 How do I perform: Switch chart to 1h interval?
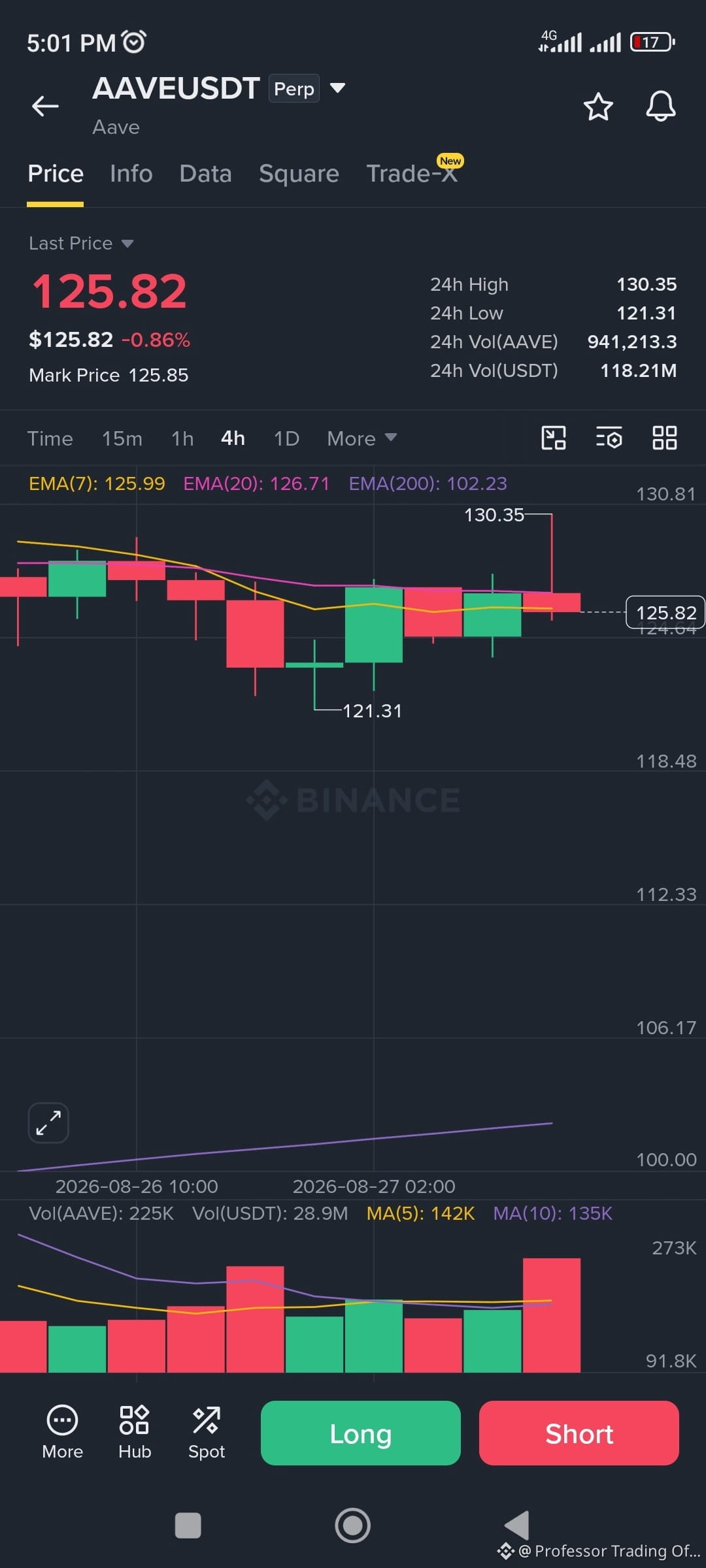pyautogui.click(x=182, y=438)
